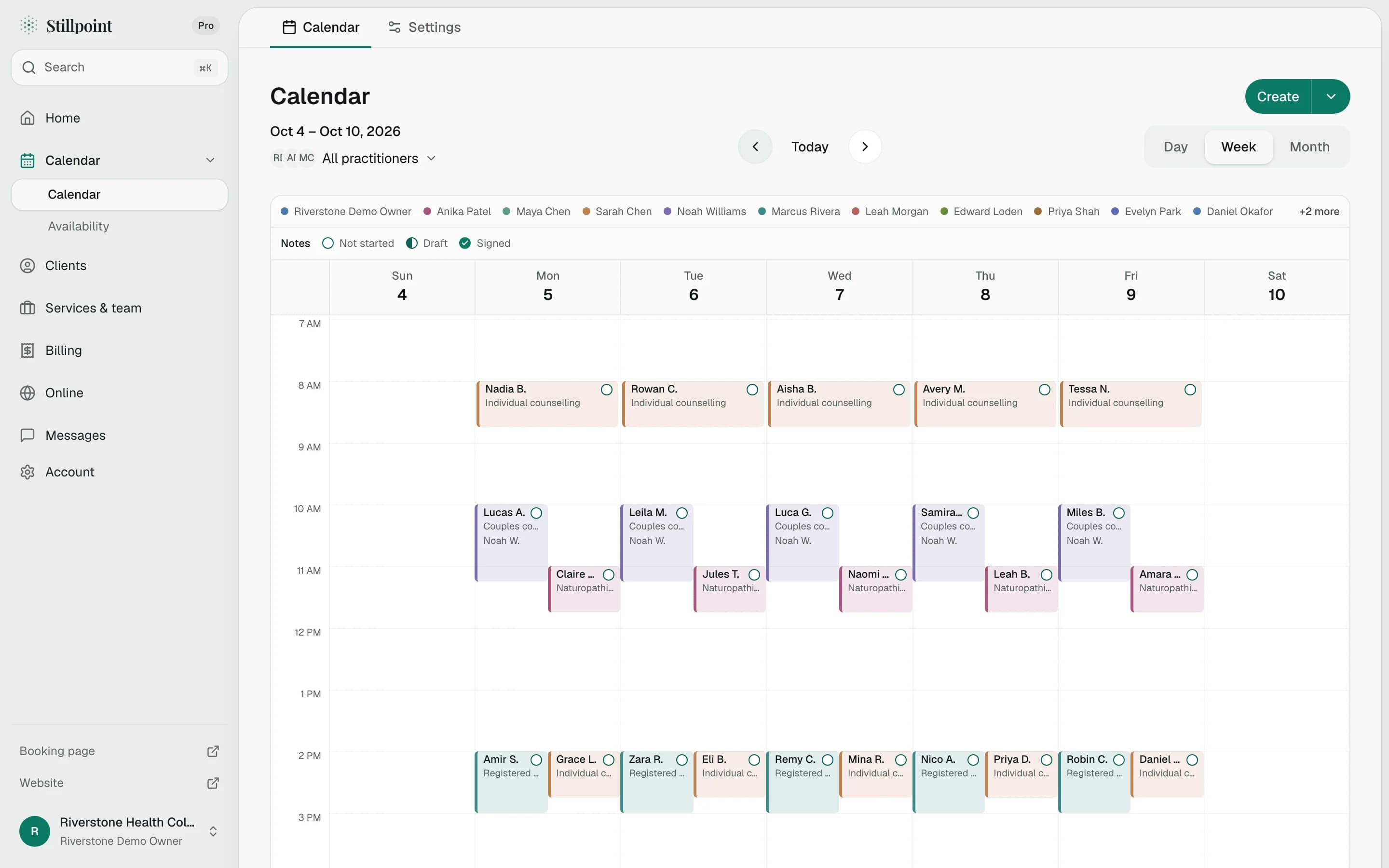Click the Create button
Screen dimensions: 1389x868
tap(1278, 96)
